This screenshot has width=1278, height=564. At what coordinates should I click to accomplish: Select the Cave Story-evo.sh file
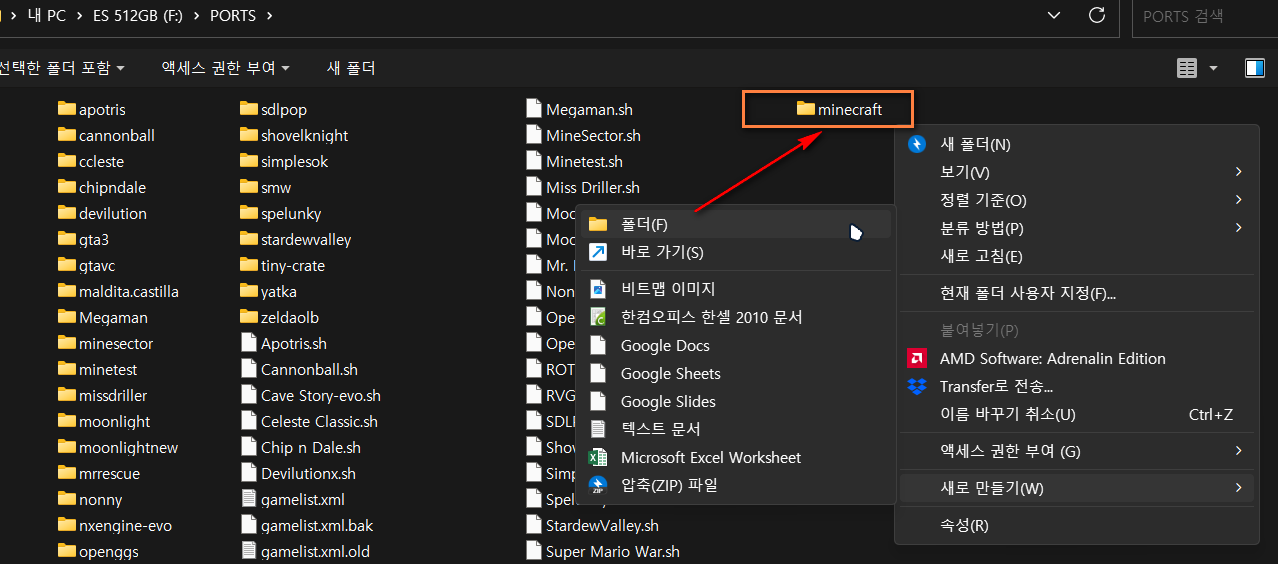click(311, 395)
